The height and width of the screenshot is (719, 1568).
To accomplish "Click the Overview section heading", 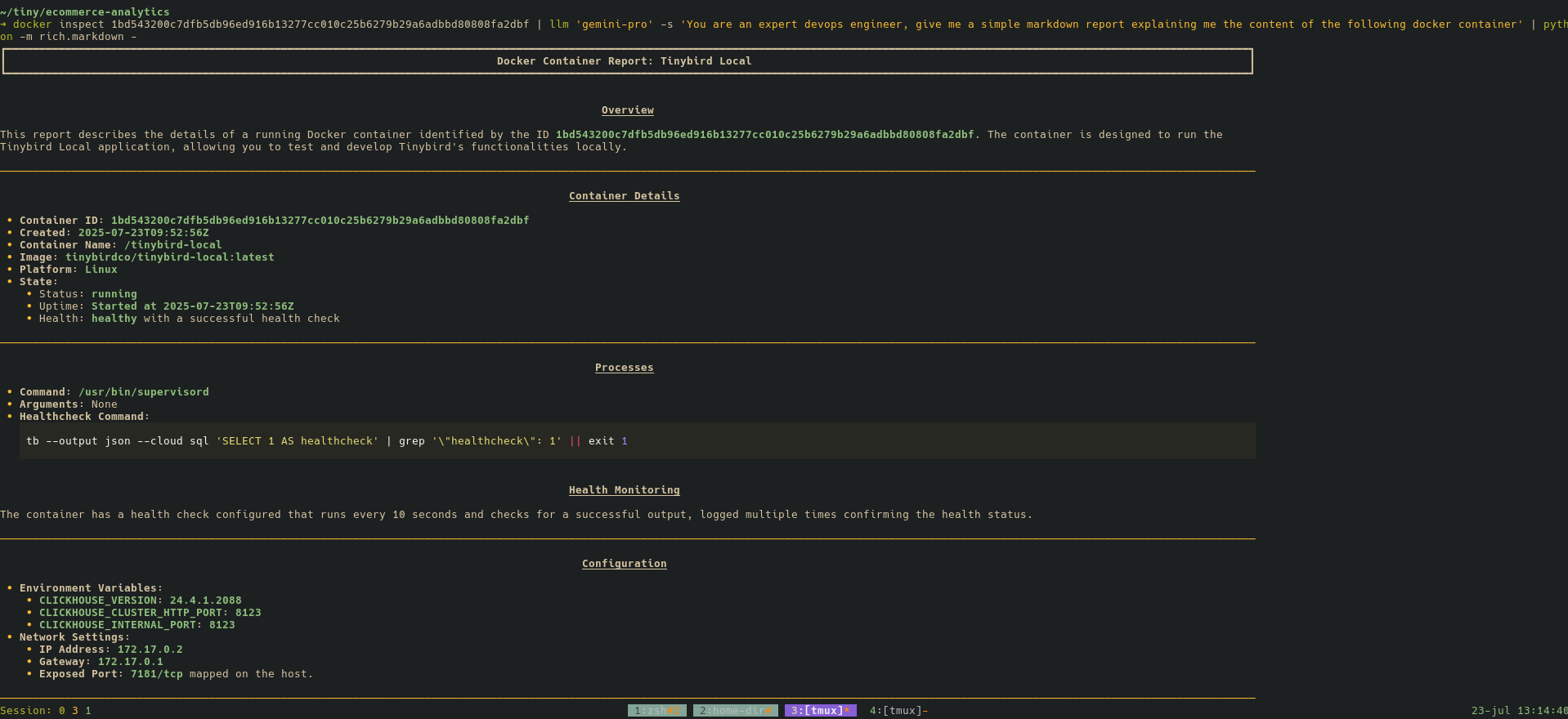I will [x=627, y=110].
